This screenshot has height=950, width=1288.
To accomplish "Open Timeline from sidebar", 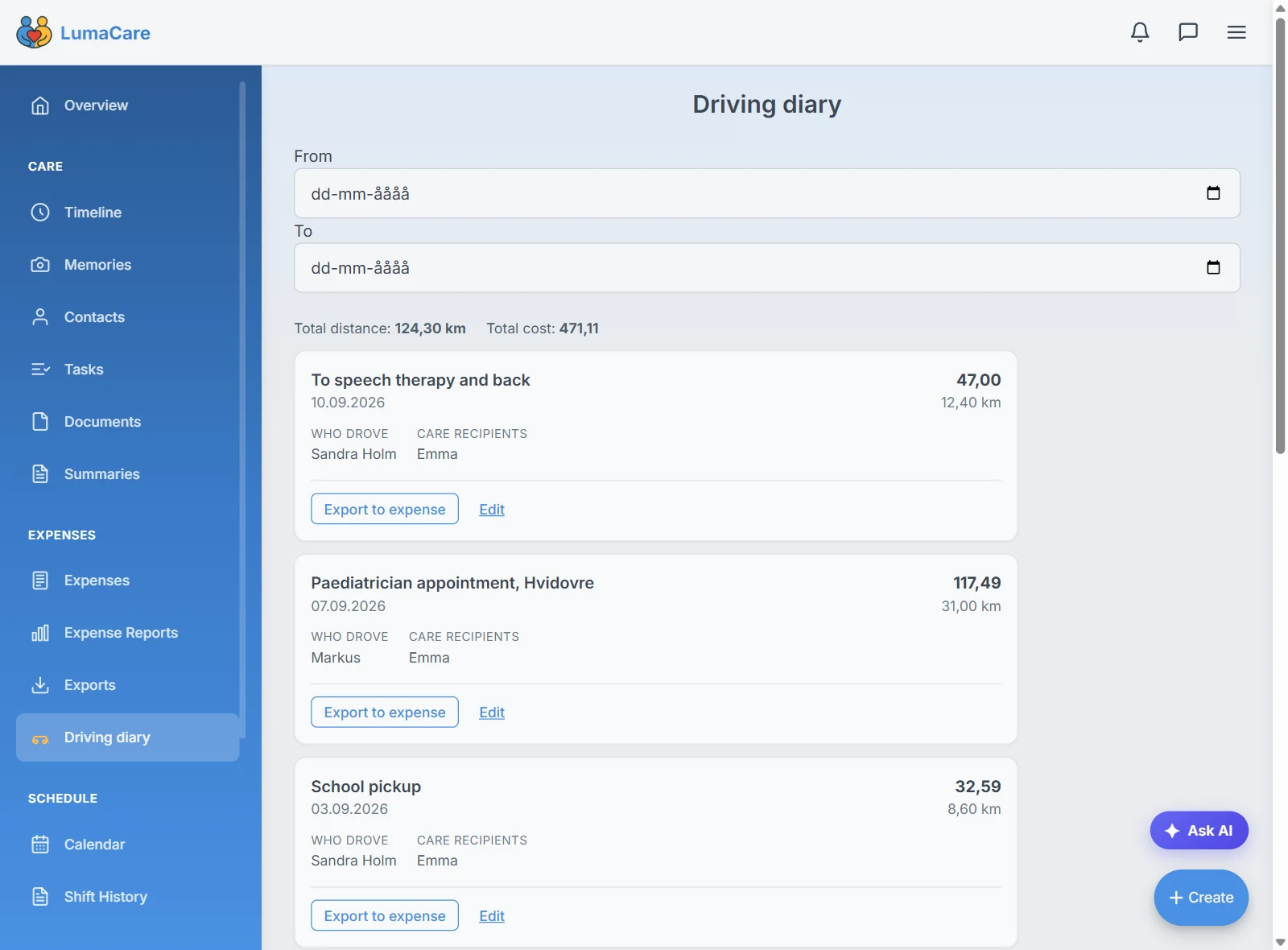I will point(127,213).
